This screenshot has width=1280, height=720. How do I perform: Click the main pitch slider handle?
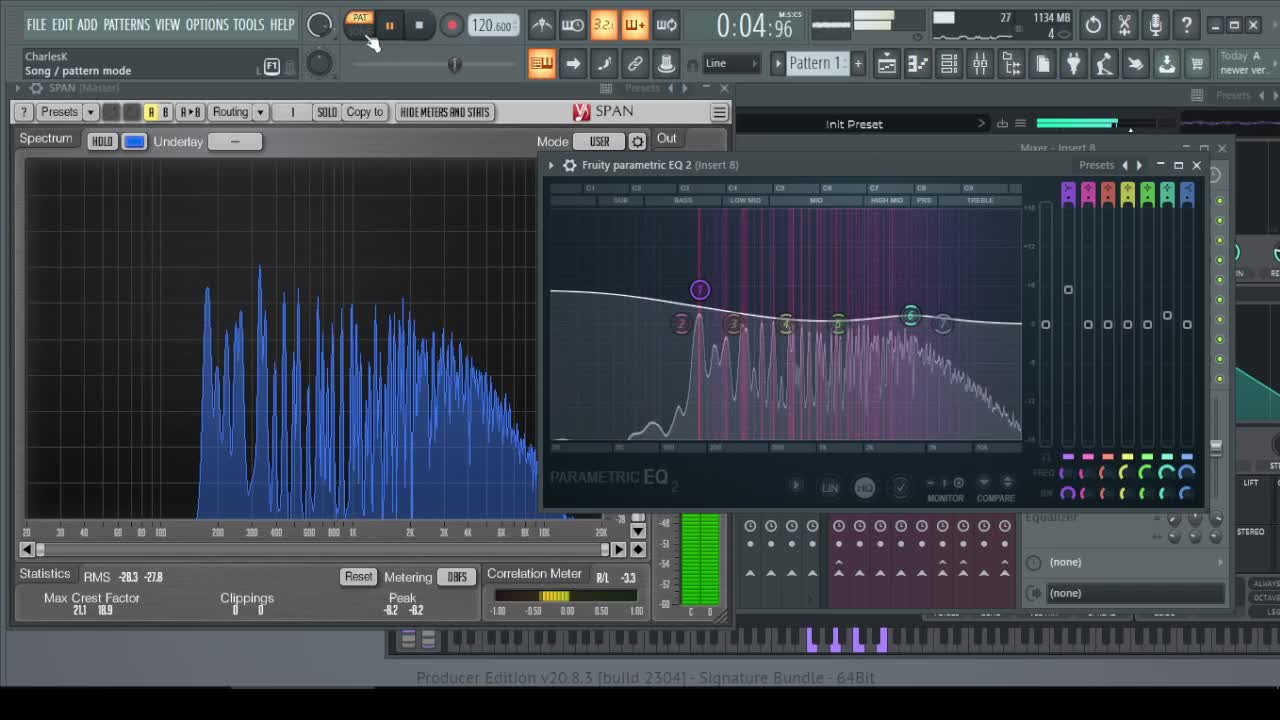(454, 65)
